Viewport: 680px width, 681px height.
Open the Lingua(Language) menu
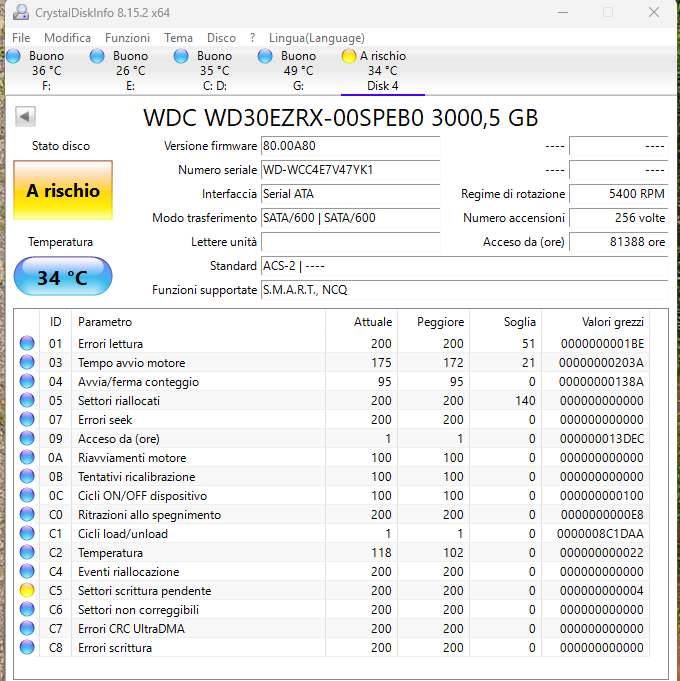point(317,38)
